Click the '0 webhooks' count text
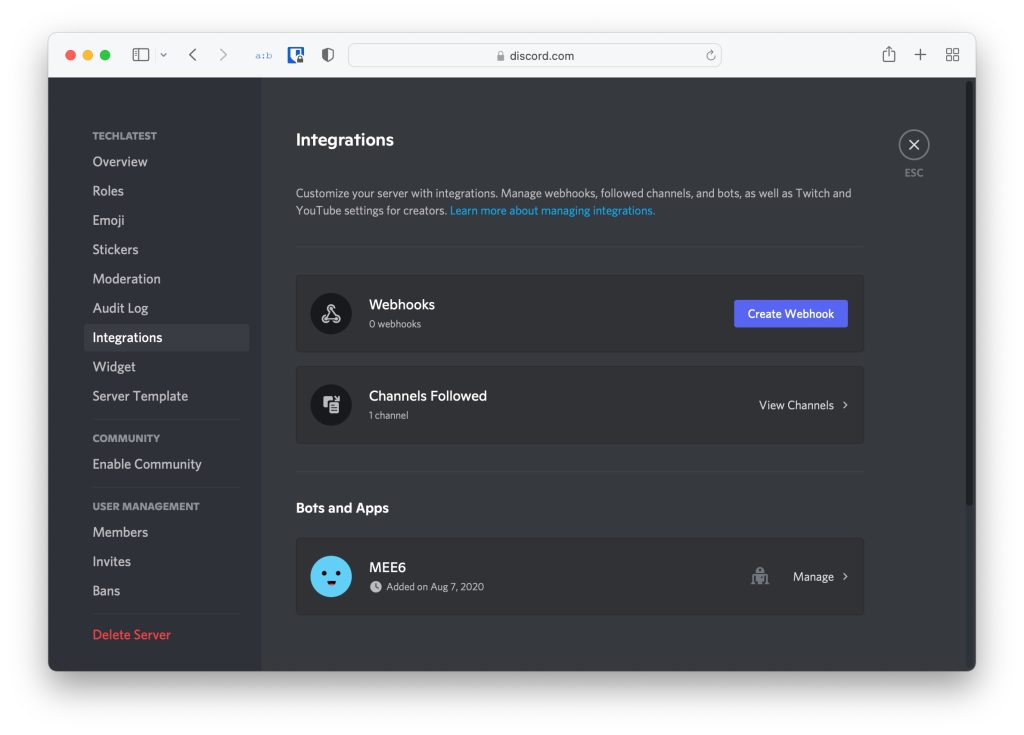The width and height of the screenshot is (1024, 735). pyautogui.click(x=395, y=324)
